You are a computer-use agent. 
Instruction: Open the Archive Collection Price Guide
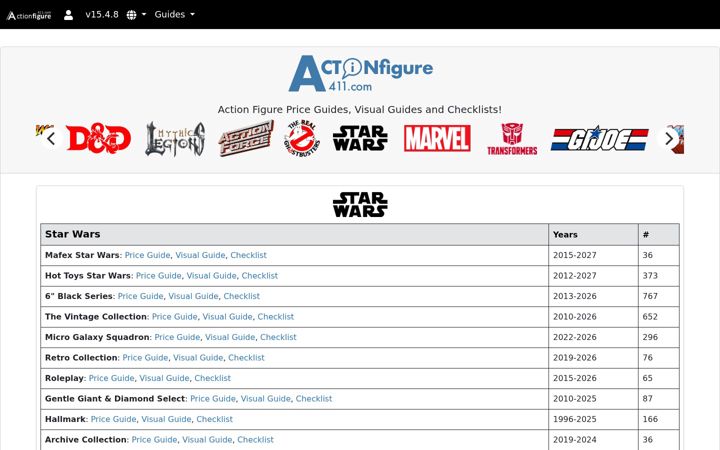point(154,439)
